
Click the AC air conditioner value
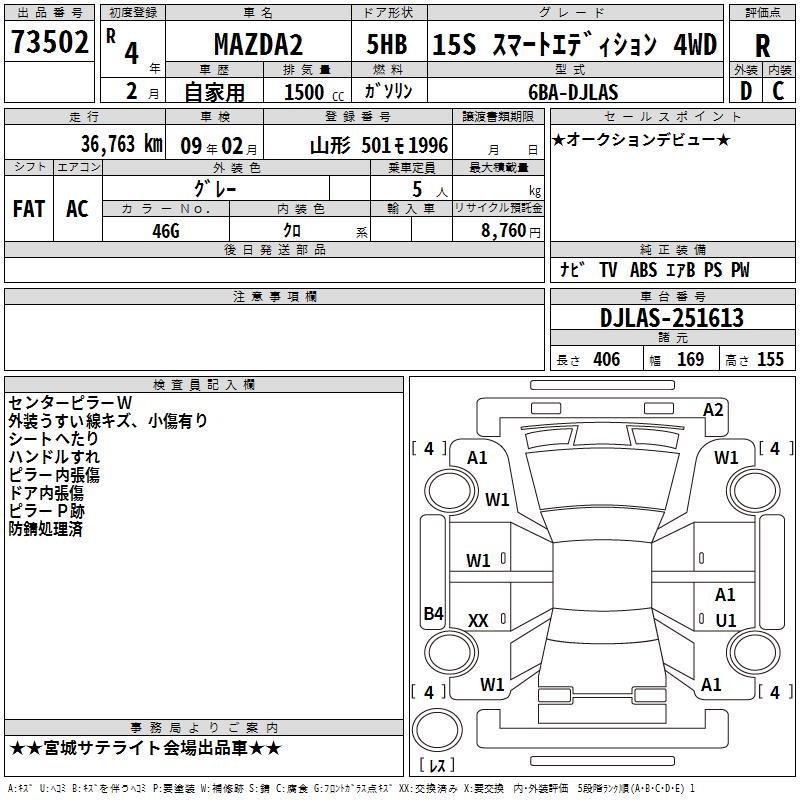click(77, 209)
